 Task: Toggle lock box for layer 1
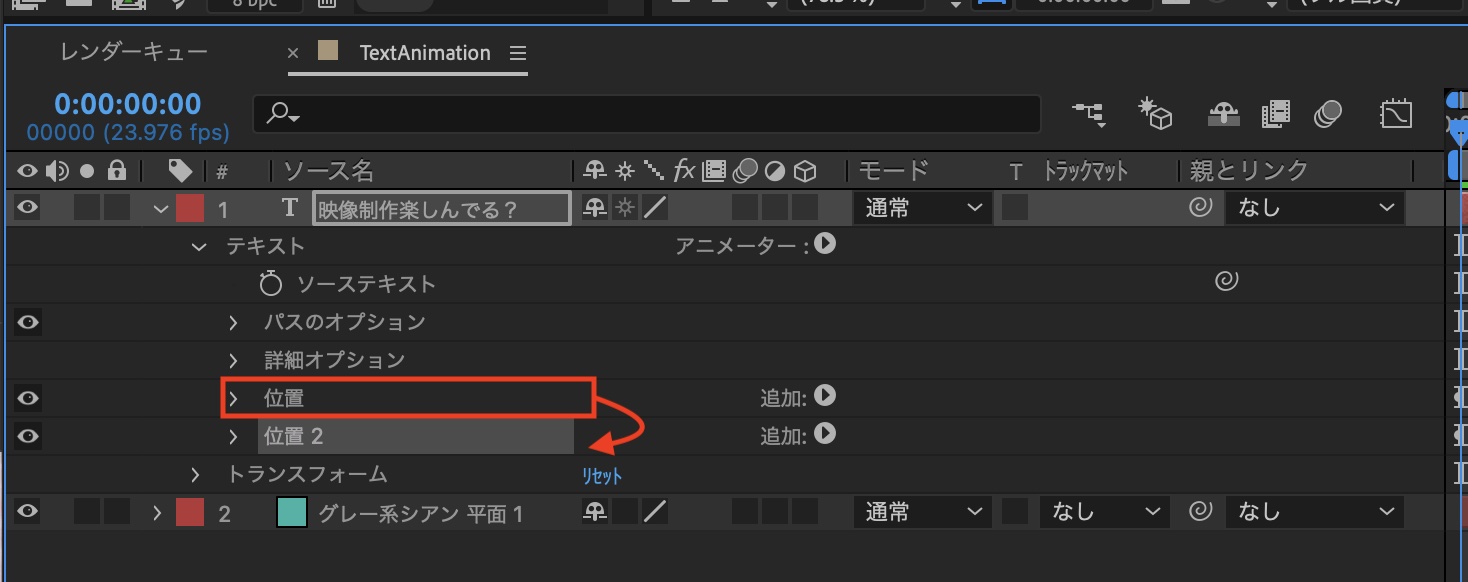point(117,208)
